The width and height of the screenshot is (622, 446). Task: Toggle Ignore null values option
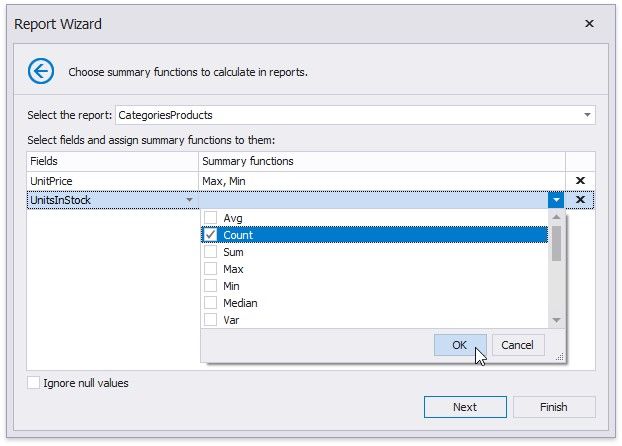pos(34,383)
